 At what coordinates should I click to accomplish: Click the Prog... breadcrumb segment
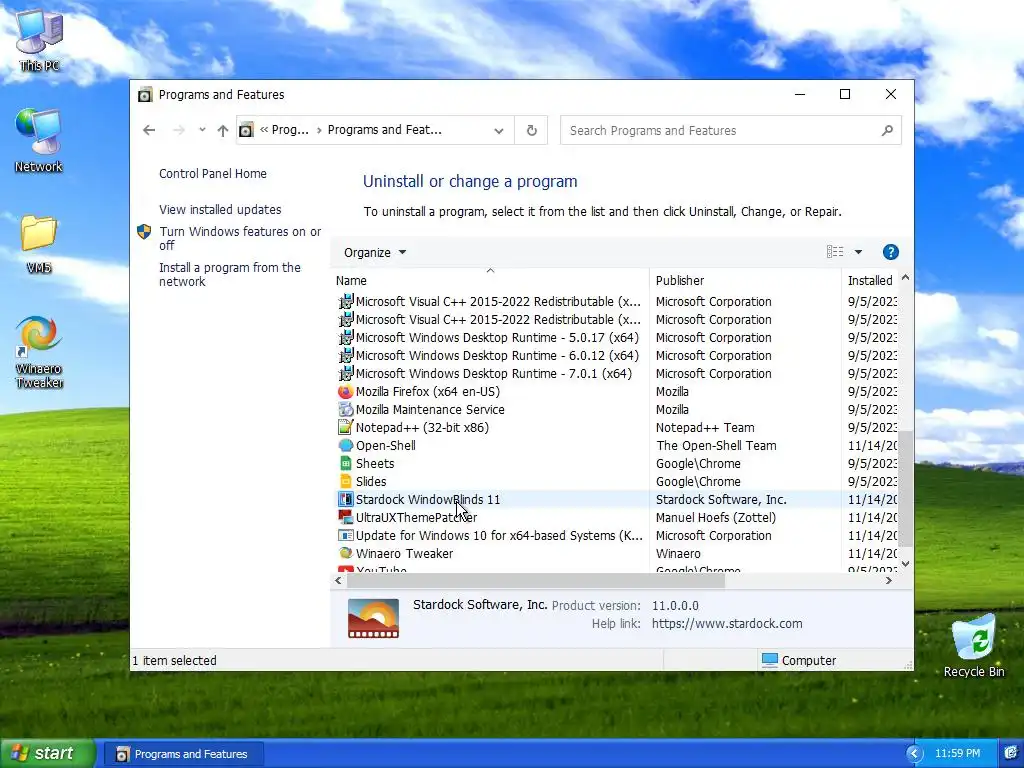tap(290, 130)
